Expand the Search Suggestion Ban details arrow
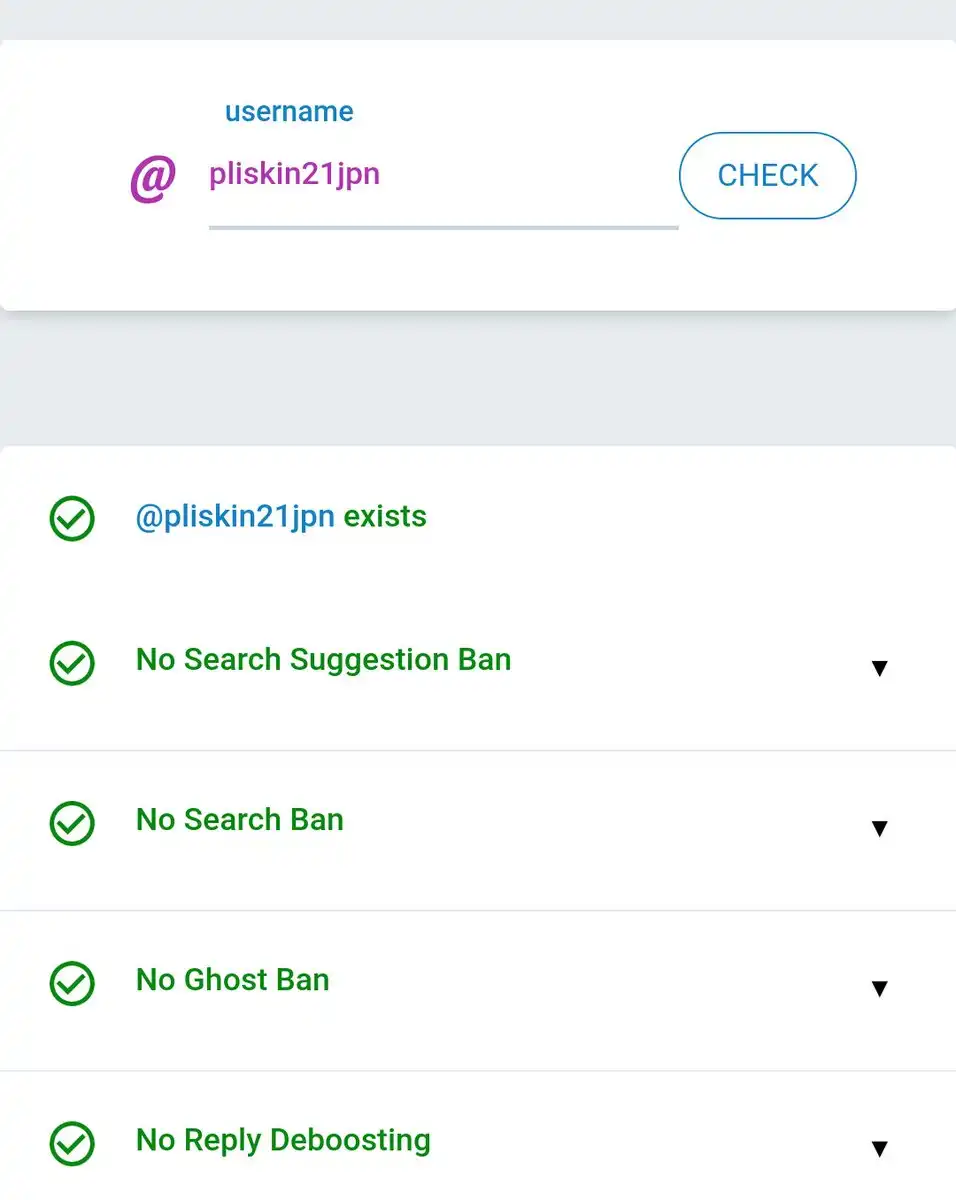The height and width of the screenshot is (1200, 956). [879, 668]
